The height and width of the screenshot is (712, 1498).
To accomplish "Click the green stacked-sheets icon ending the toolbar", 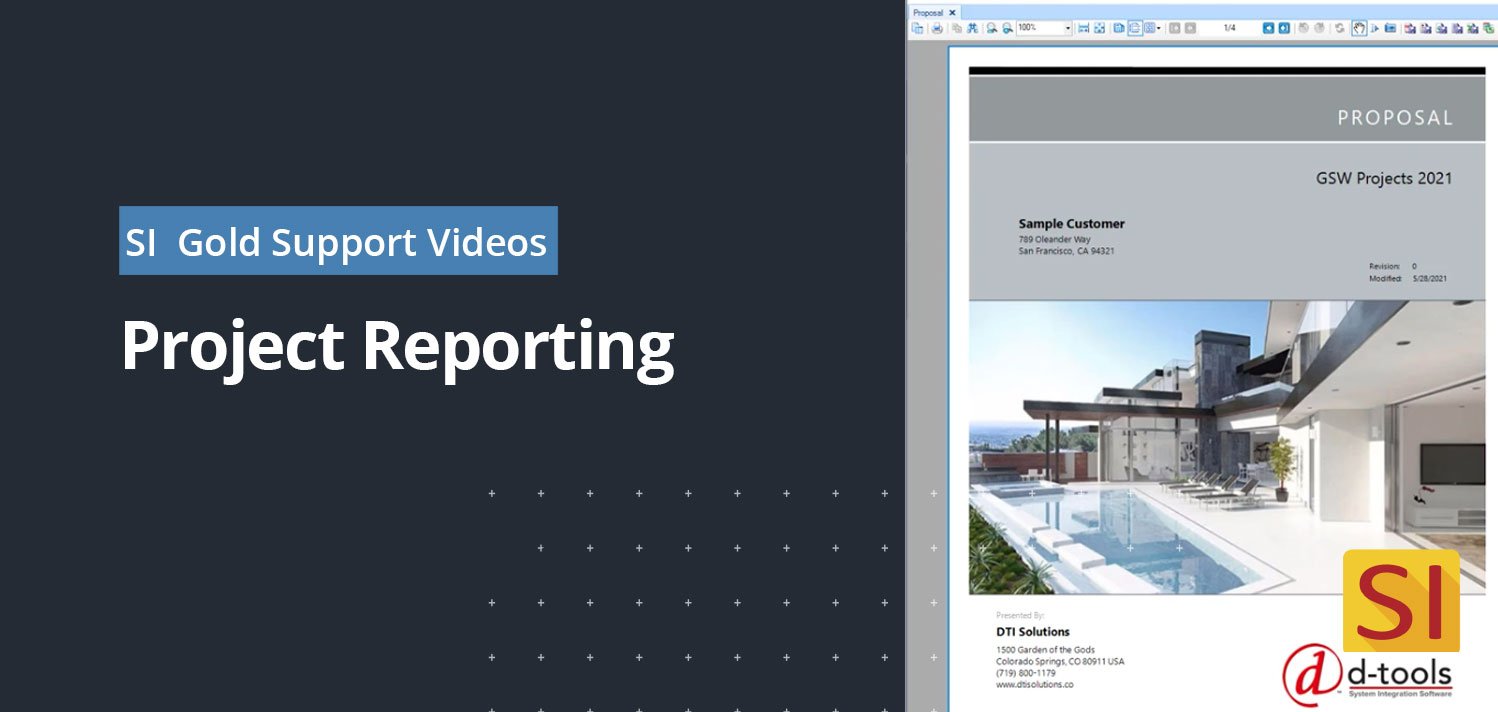I will click(x=1488, y=28).
